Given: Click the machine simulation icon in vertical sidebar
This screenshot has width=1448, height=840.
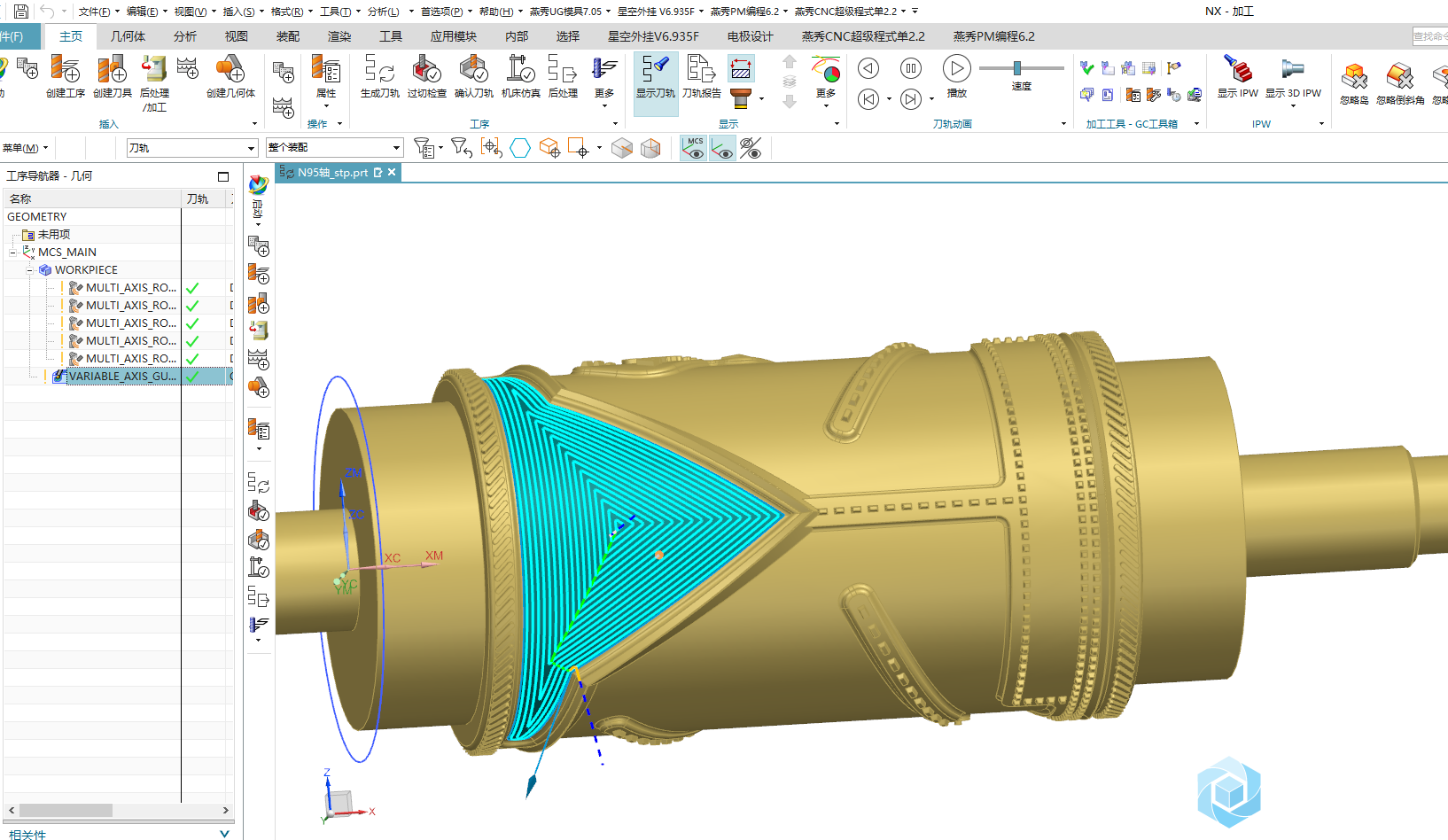Looking at the screenshot, I should point(258,567).
